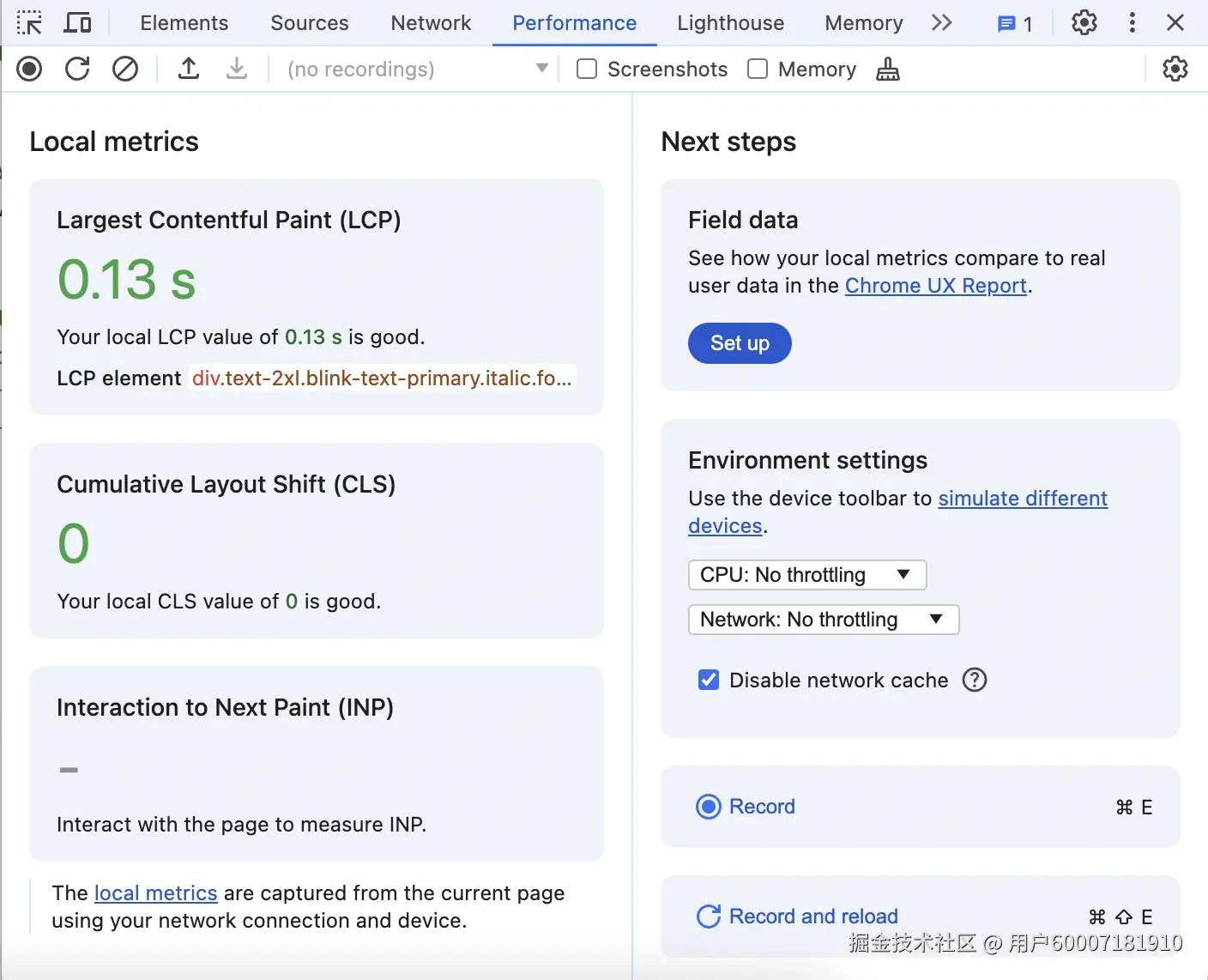Screen dimensions: 1208x980
Task: Open the capture settings gear in the toolbar
Action: (x=1175, y=69)
